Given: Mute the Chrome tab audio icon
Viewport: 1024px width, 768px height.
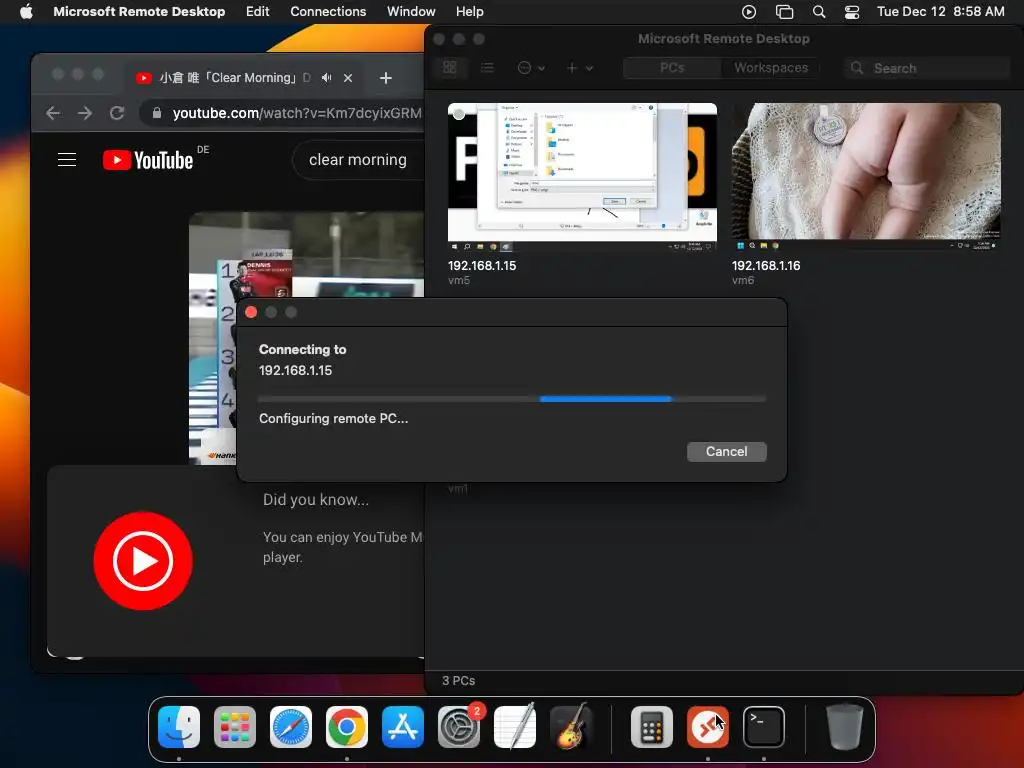Looking at the screenshot, I should click(327, 78).
